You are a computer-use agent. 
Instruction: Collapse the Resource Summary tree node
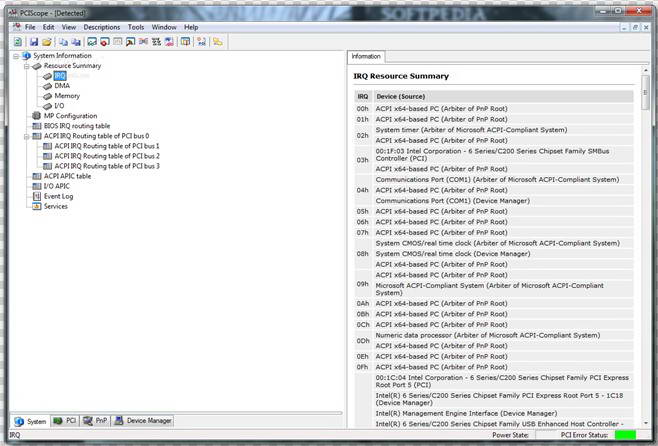point(26,66)
